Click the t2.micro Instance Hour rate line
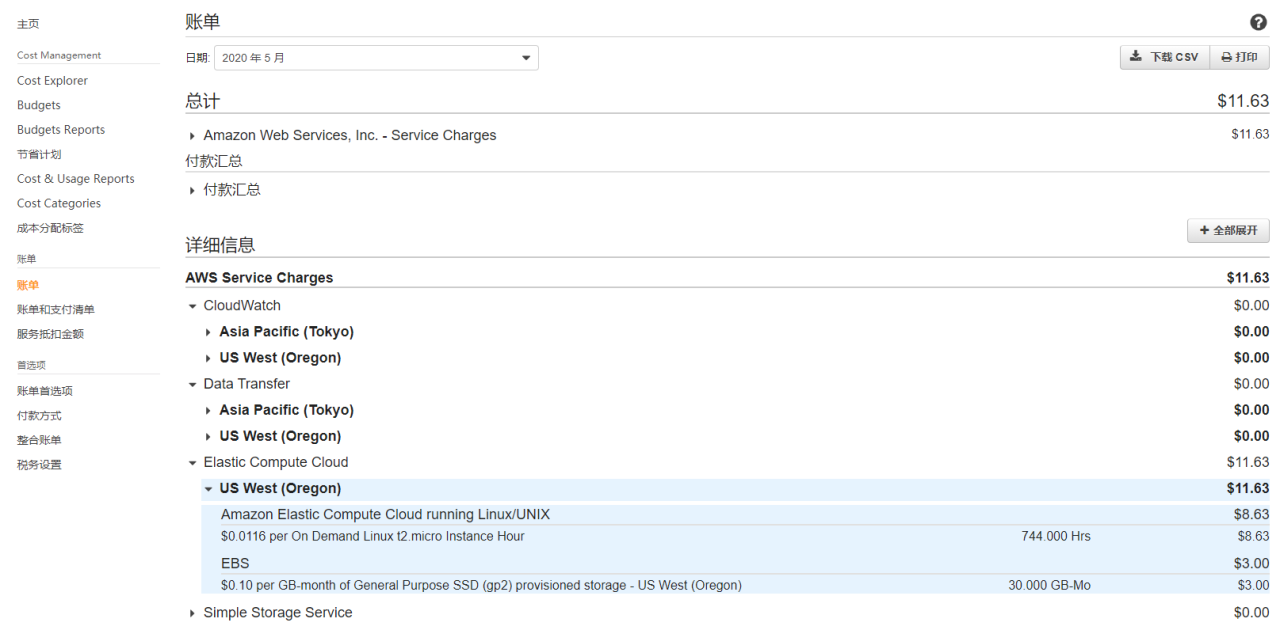This screenshot has height=630, width=1280. (x=373, y=537)
